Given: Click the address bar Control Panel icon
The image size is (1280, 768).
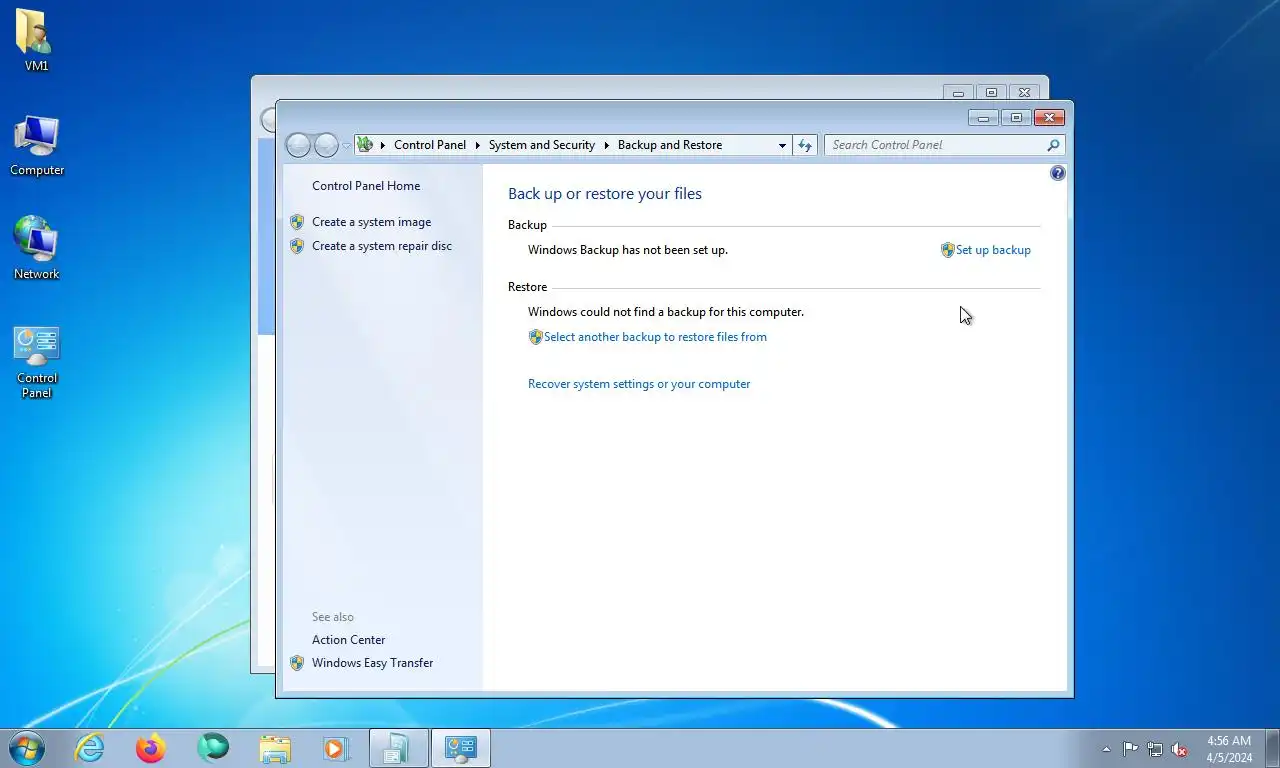Looking at the screenshot, I should click(x=365, y=145).
